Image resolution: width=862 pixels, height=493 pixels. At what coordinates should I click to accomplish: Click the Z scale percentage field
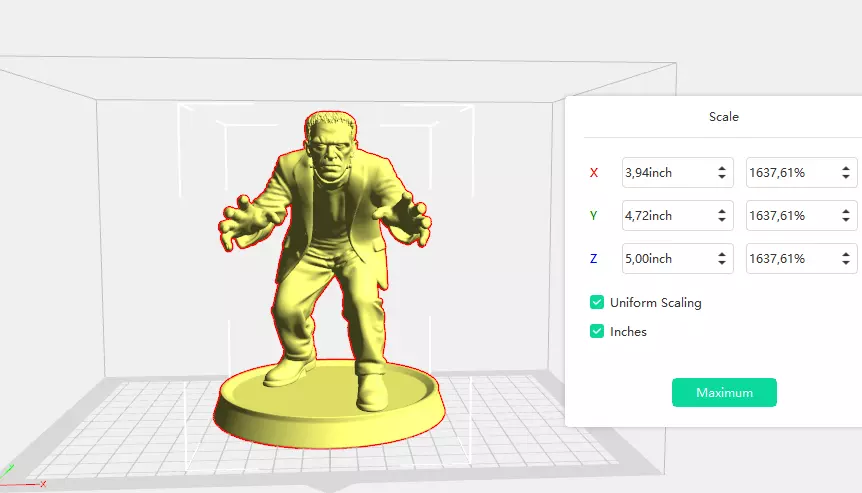[802, 258]
